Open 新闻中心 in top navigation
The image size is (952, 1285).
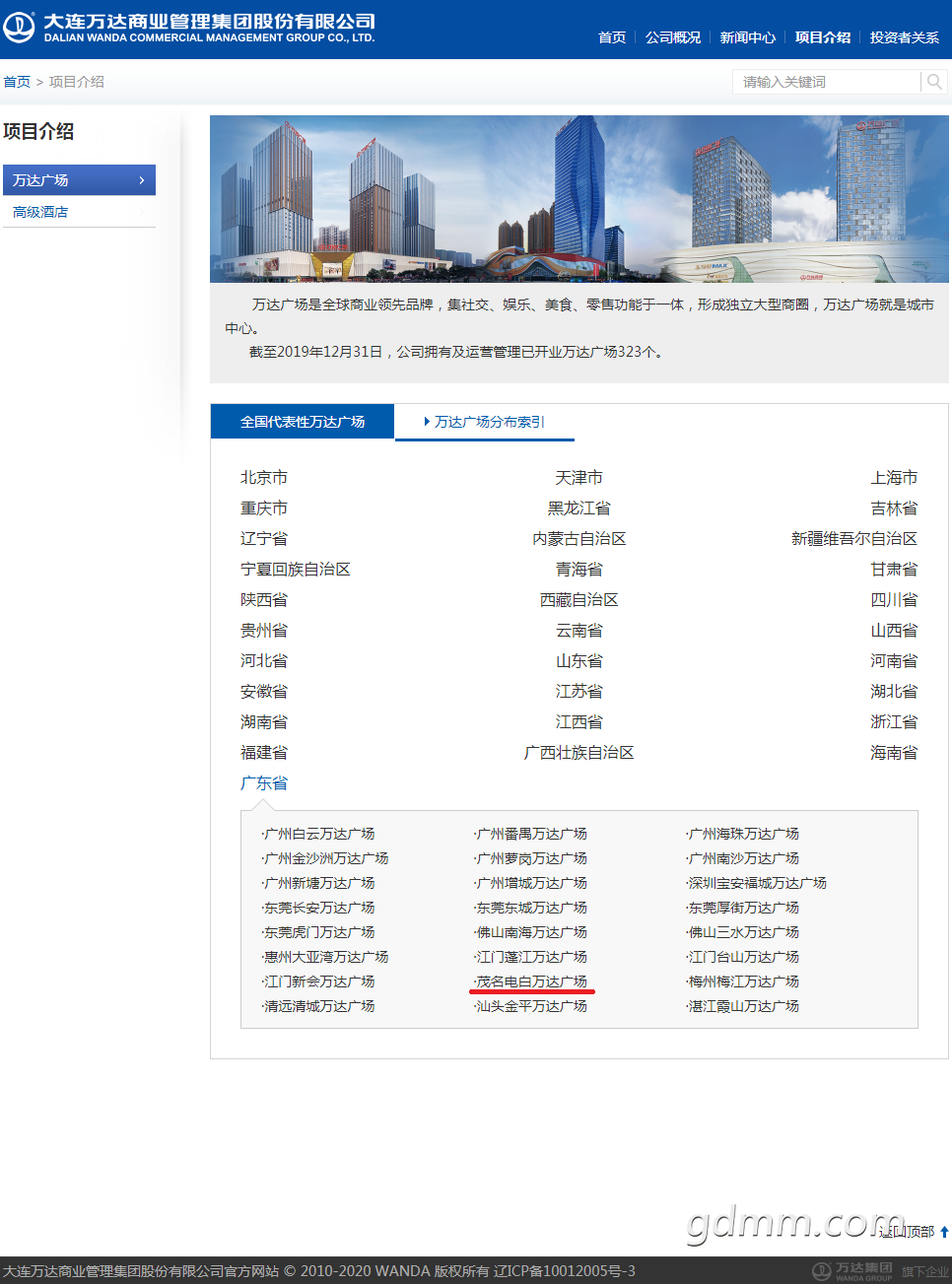coord(748,37)
